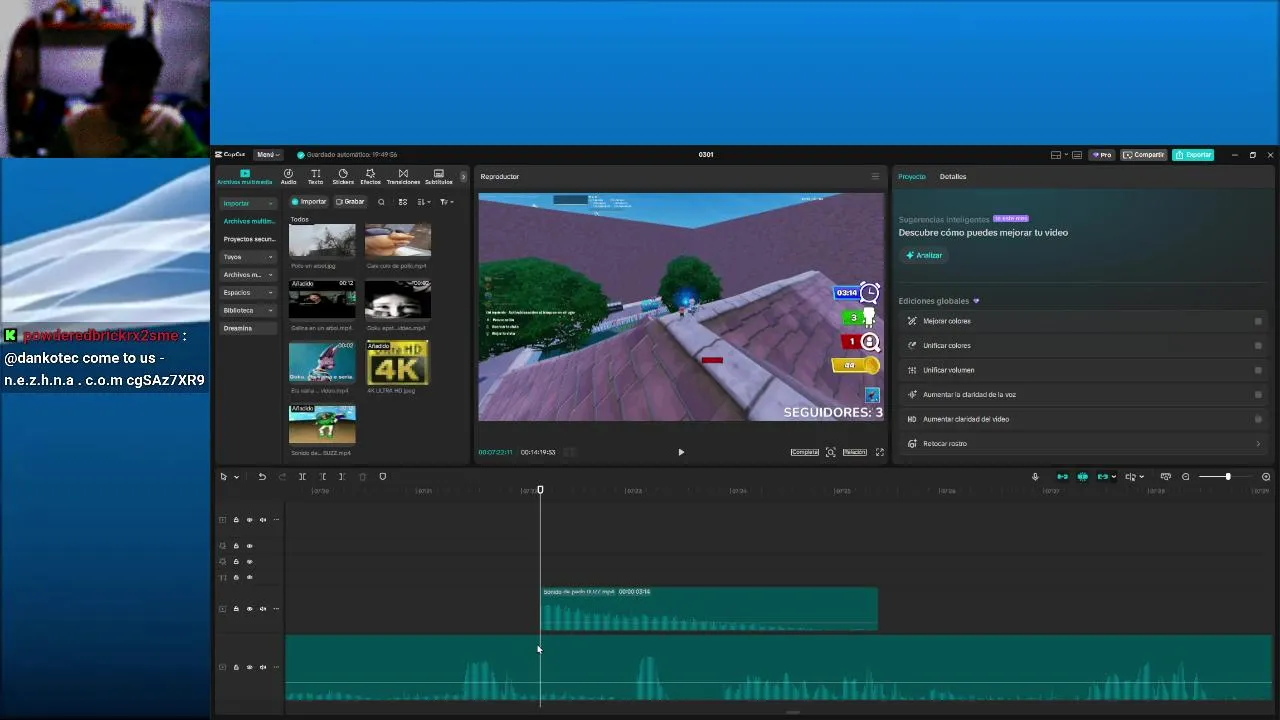Switch to the Detalles tab
The image size is (1280, 720).
pyautogui.click(x=953, y=177)
